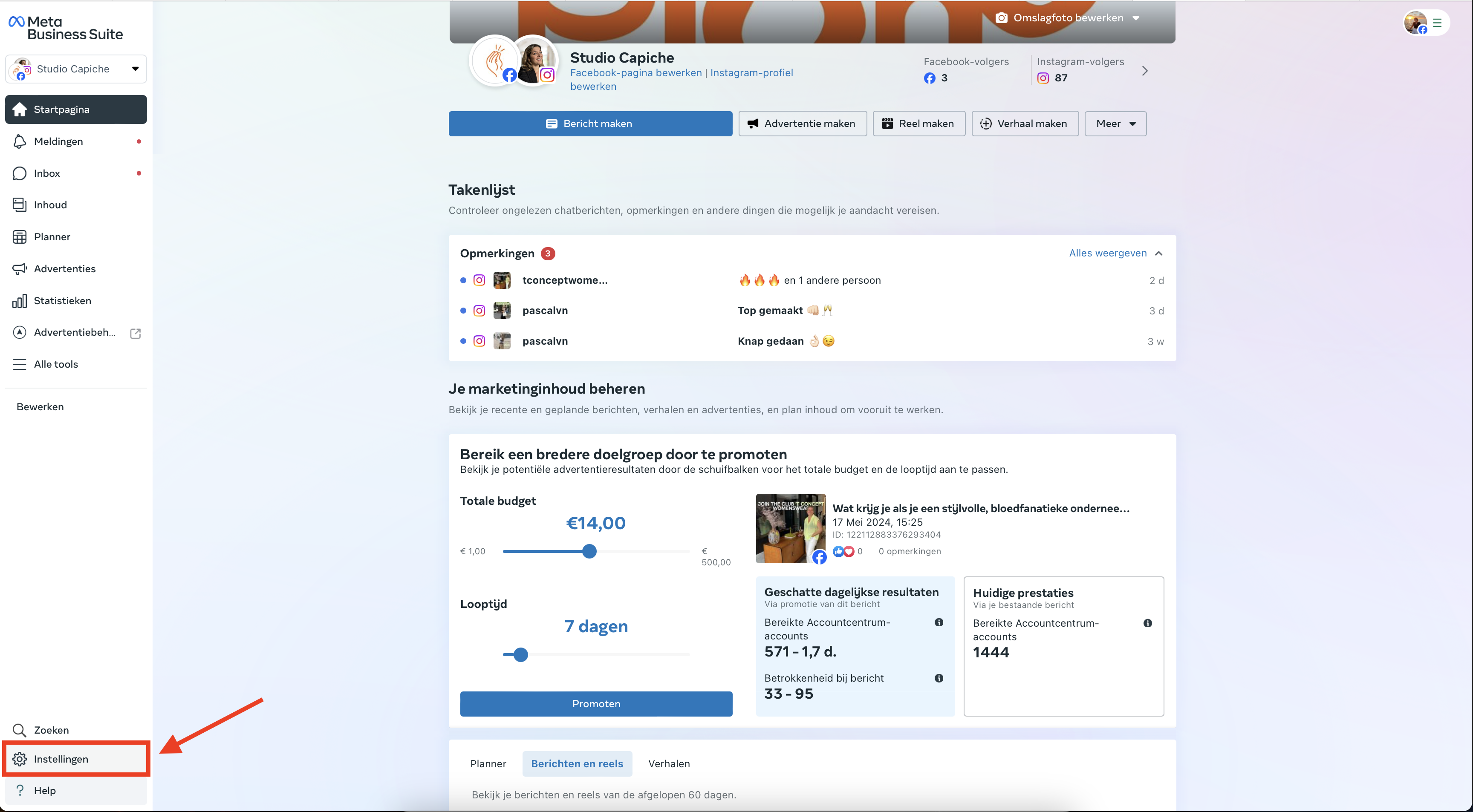Open the Instagram-profiel bewerken link

click(682, 79)
